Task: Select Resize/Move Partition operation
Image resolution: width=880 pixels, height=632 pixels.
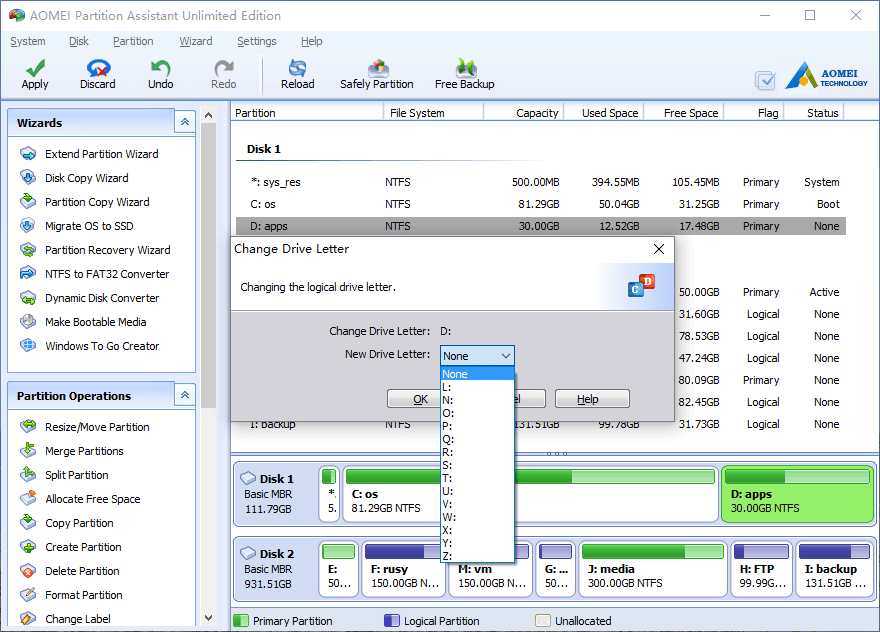Action: (x=97, y=427)
